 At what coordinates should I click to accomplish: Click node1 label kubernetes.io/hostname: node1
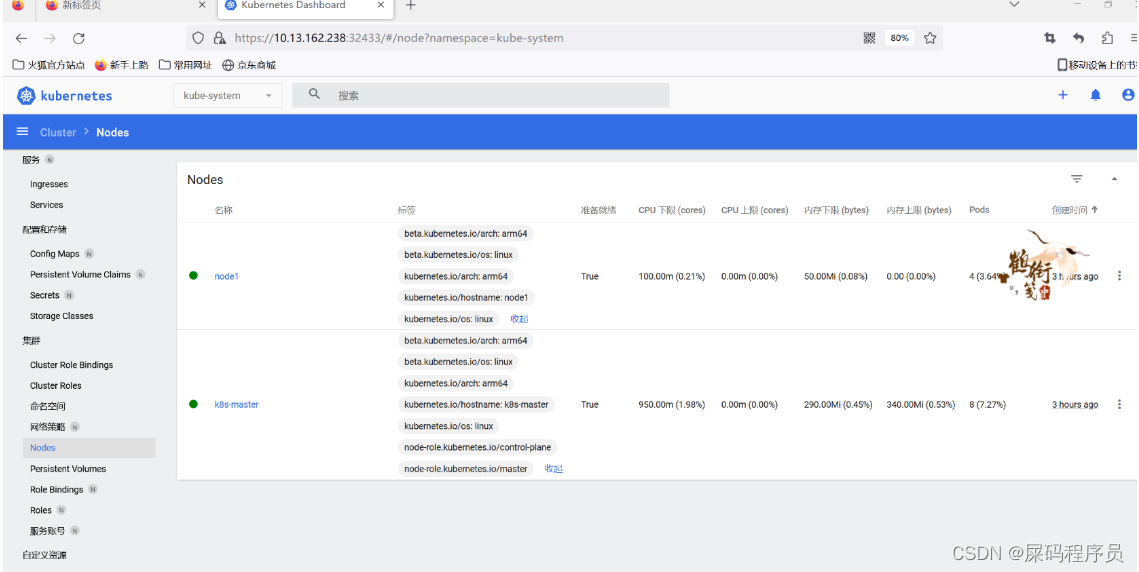click(466, 297)
